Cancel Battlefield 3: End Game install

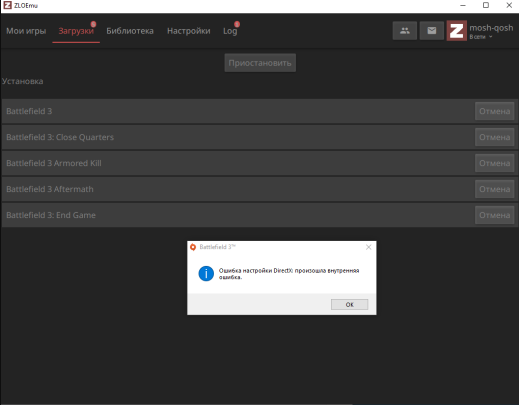point(494,215)
